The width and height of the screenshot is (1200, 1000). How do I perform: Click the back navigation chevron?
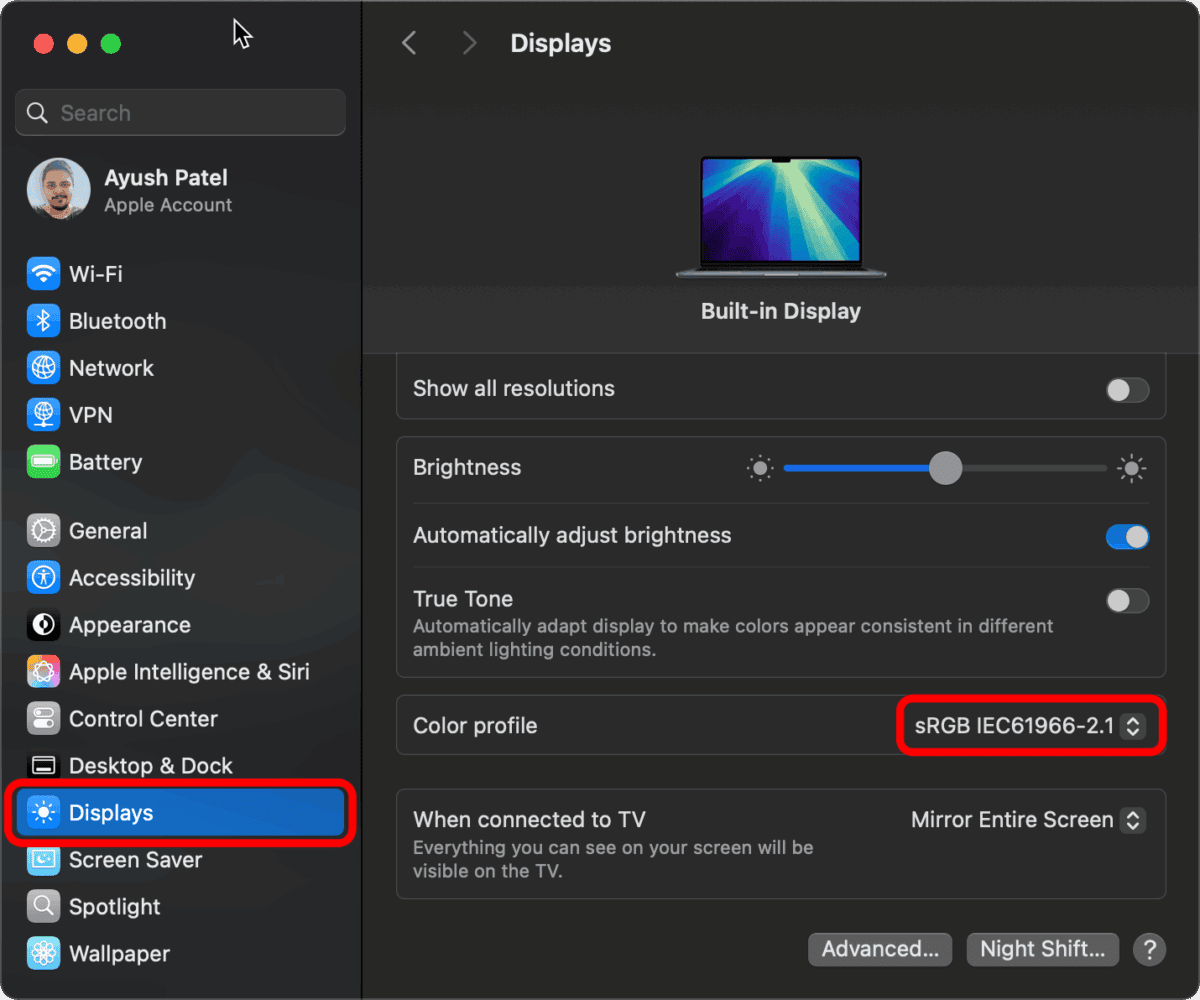click(409, 43)
